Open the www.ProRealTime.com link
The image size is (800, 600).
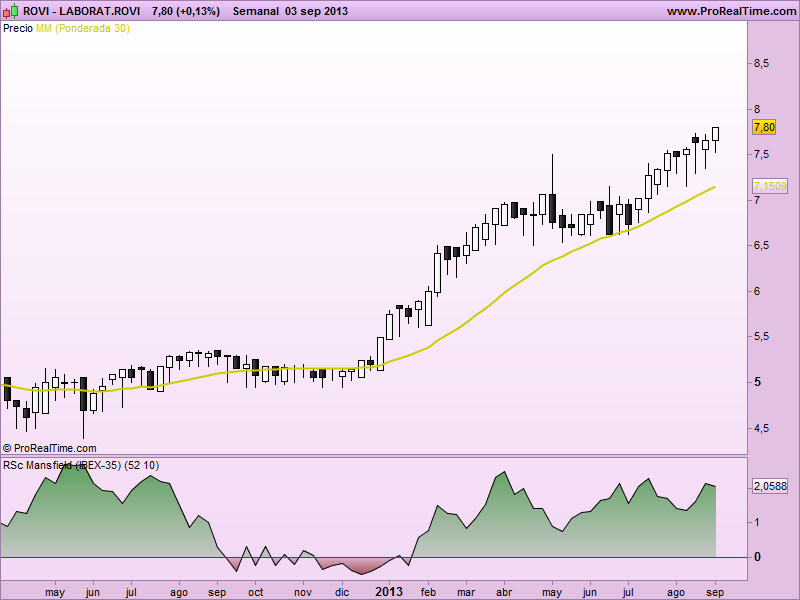click(x=732, y=11)
